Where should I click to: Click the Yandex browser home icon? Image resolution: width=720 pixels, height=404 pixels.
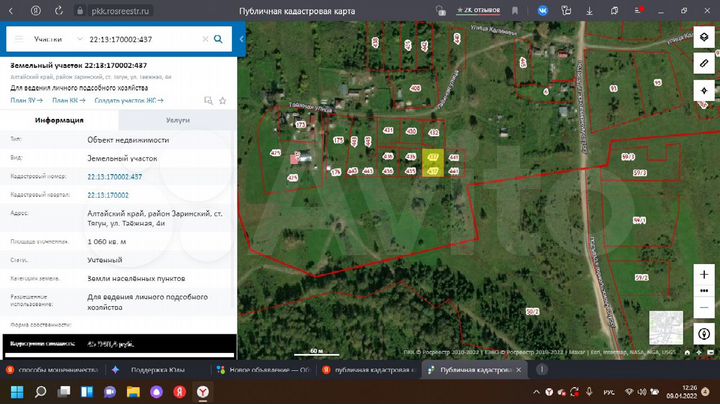click(x=35, y=11)
